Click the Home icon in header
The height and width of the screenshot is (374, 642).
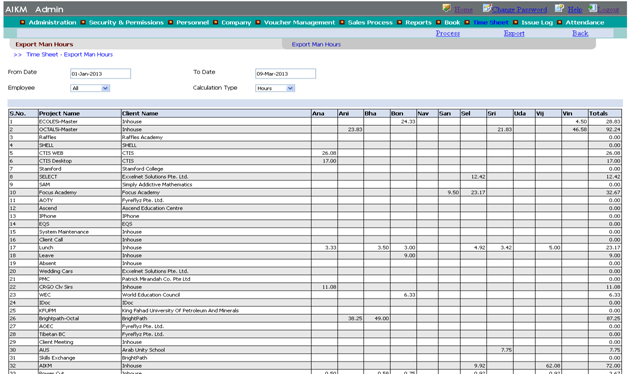click(446, 8)
